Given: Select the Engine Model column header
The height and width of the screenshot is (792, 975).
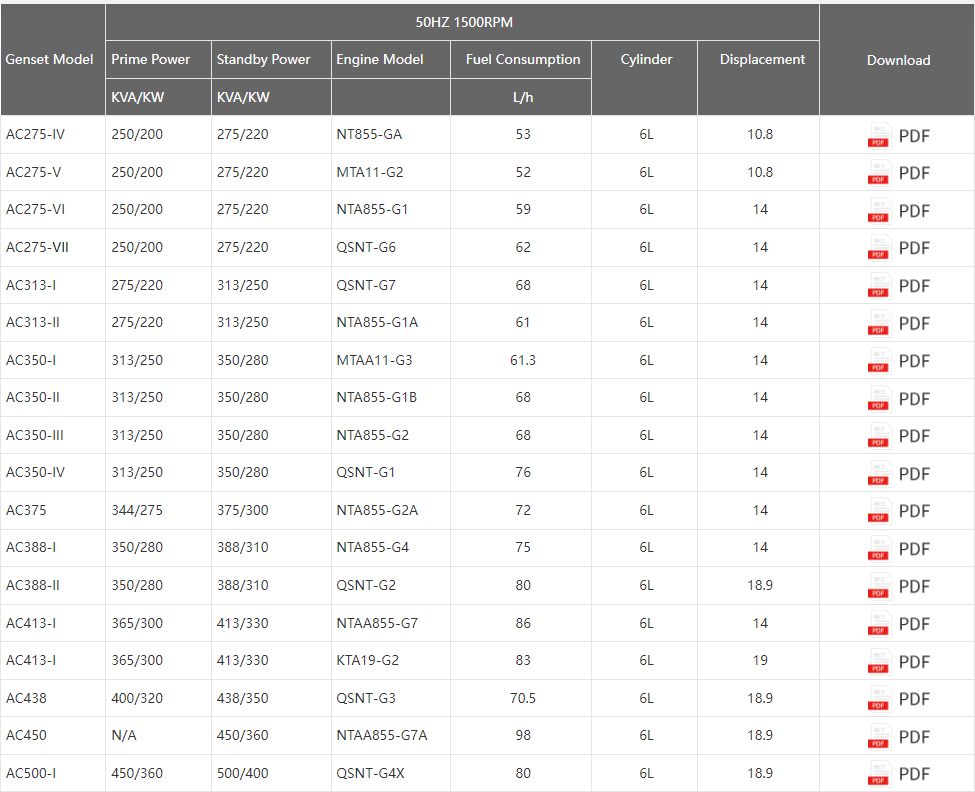Looking at the screenshot, I should (x=390, y=60).
